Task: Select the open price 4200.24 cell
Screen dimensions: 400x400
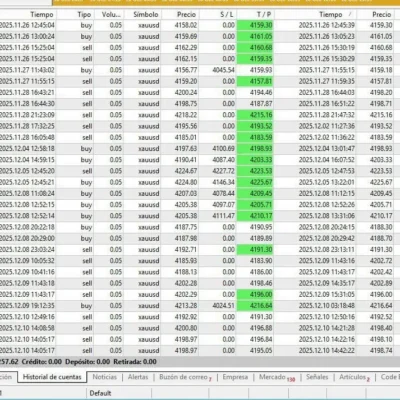Action: (x=186, y=92)
